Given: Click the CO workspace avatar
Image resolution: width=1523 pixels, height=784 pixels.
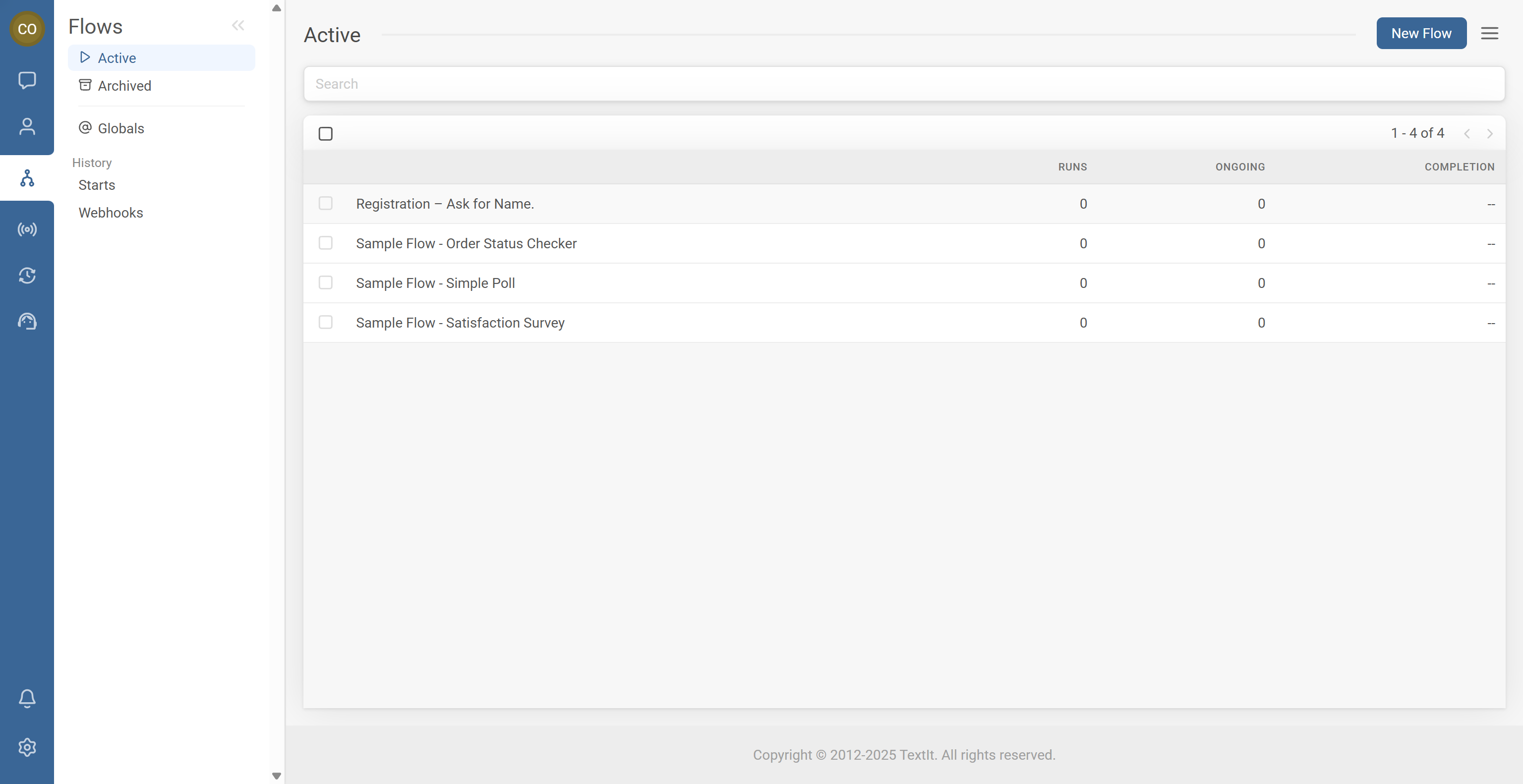Looking at the screenshot, I should point(27,28).
